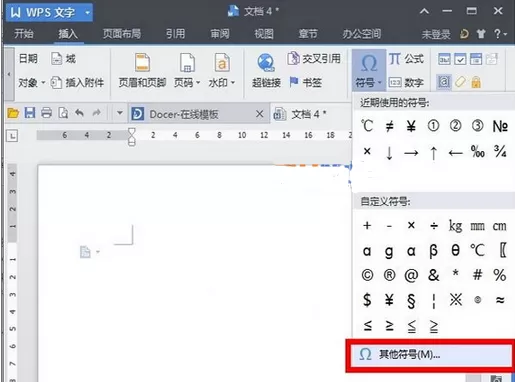Collapse the ribbon with caret button
The image size is (515, 382).
pyautogui.click(x=424, y=11)
